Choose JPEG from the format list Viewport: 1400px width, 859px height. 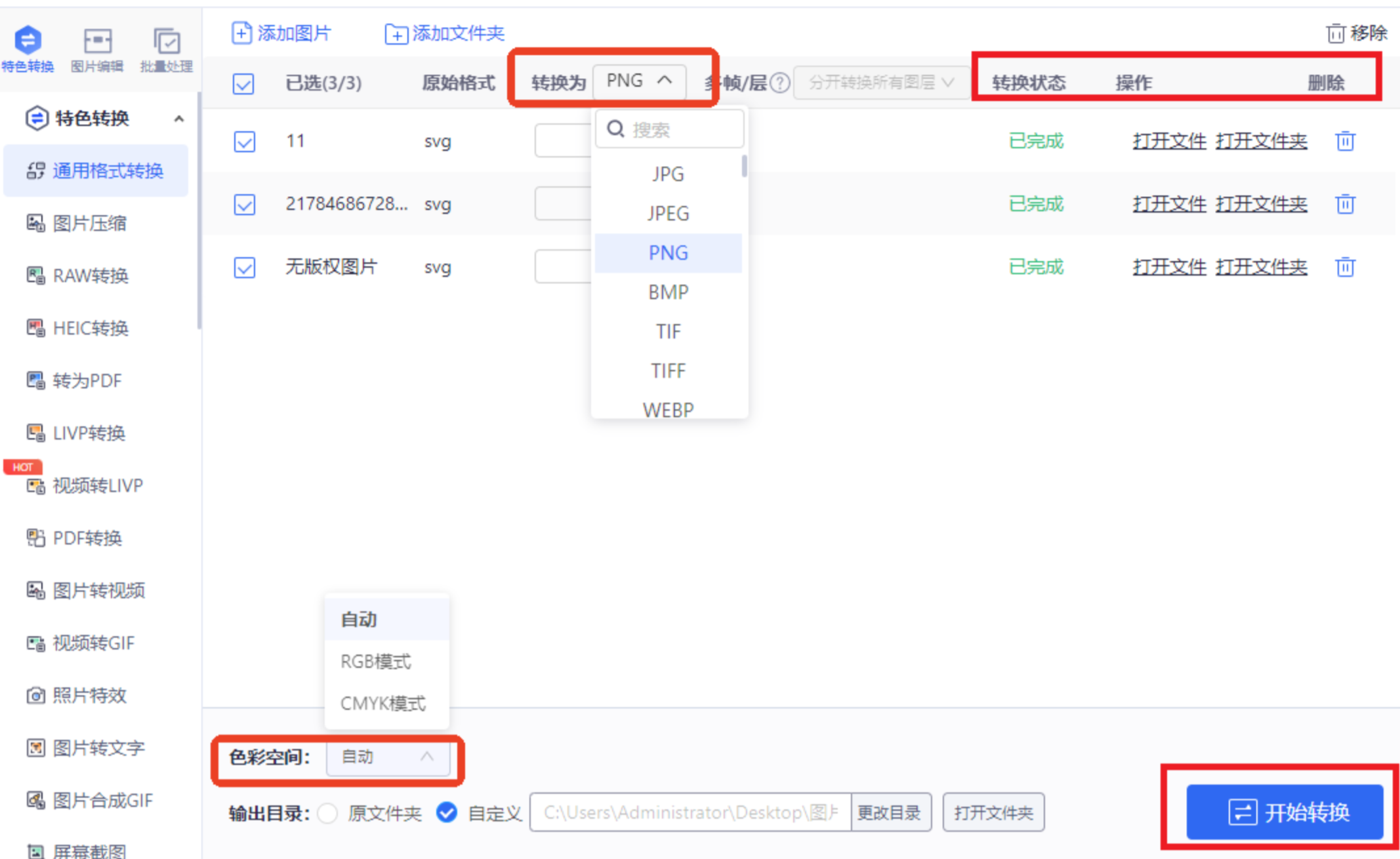point(668,213)
